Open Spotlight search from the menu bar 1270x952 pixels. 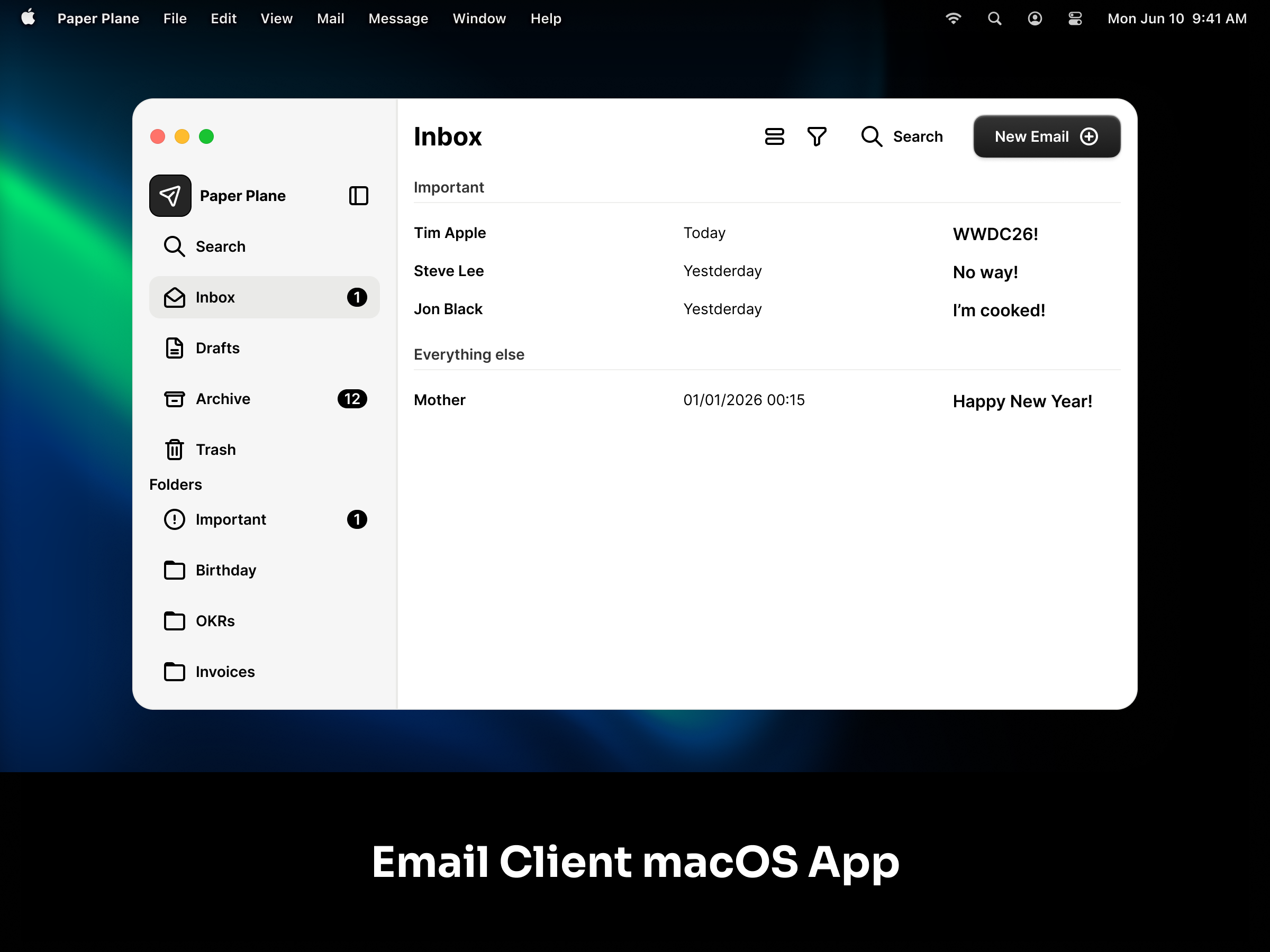[x=994, y=19]
